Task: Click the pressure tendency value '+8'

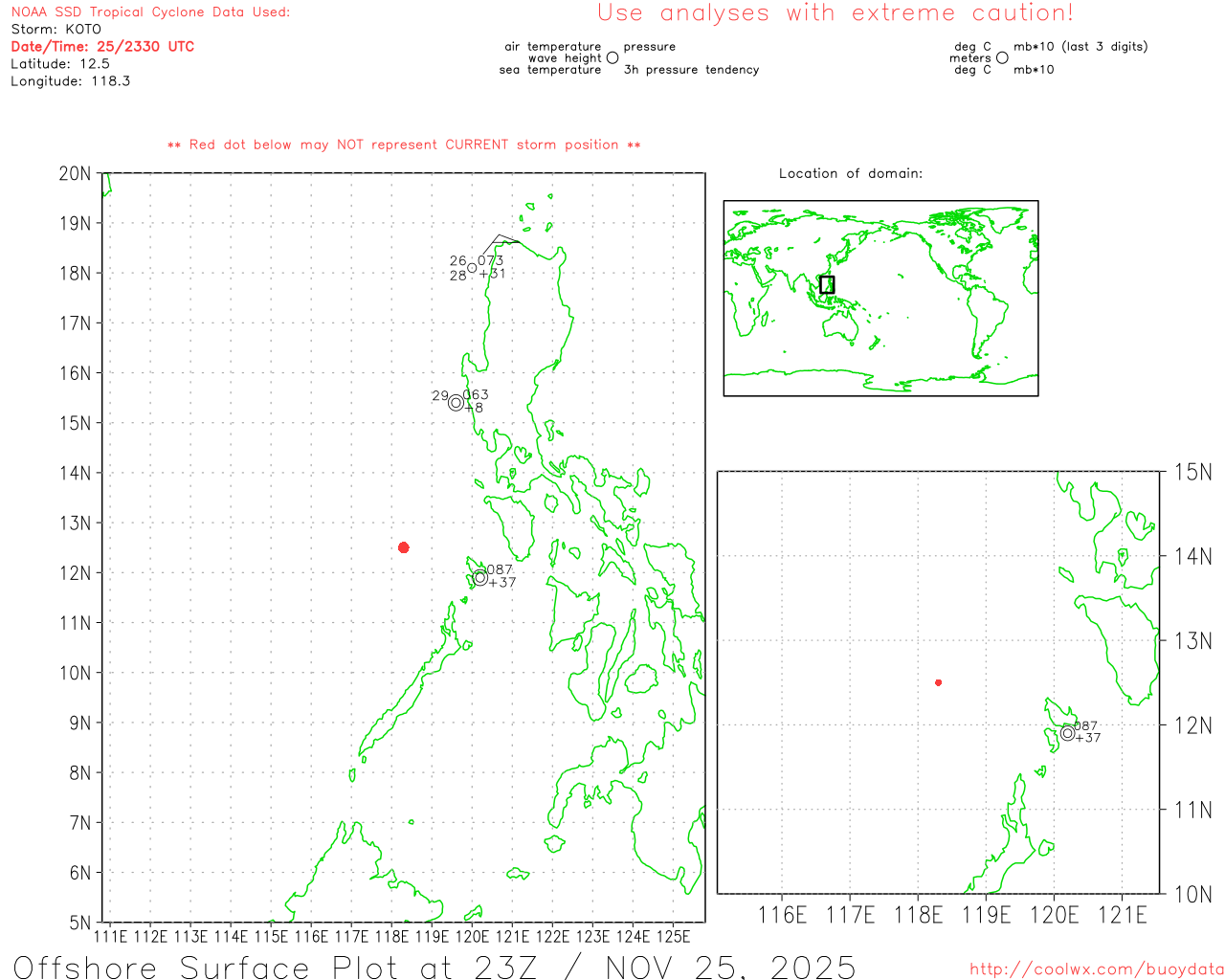Action: [474, 408]
